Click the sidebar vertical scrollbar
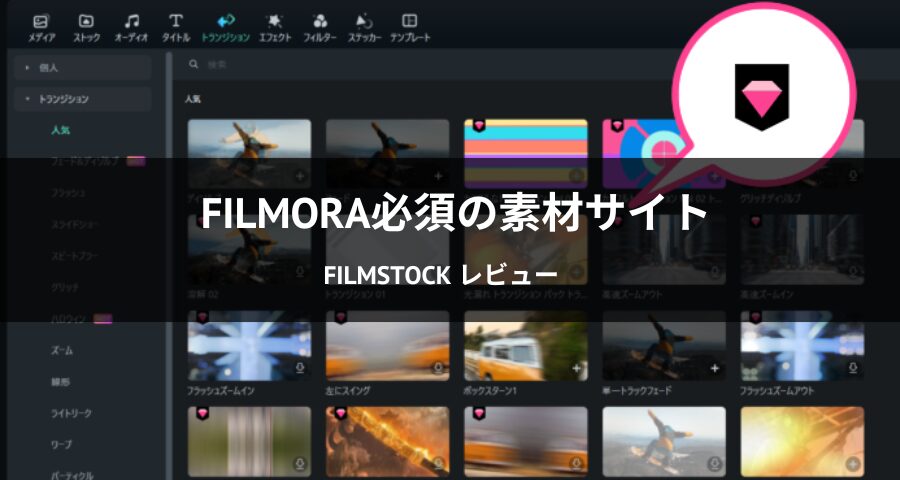The height and width of the screenshot is (480, 900). point(169,266)
